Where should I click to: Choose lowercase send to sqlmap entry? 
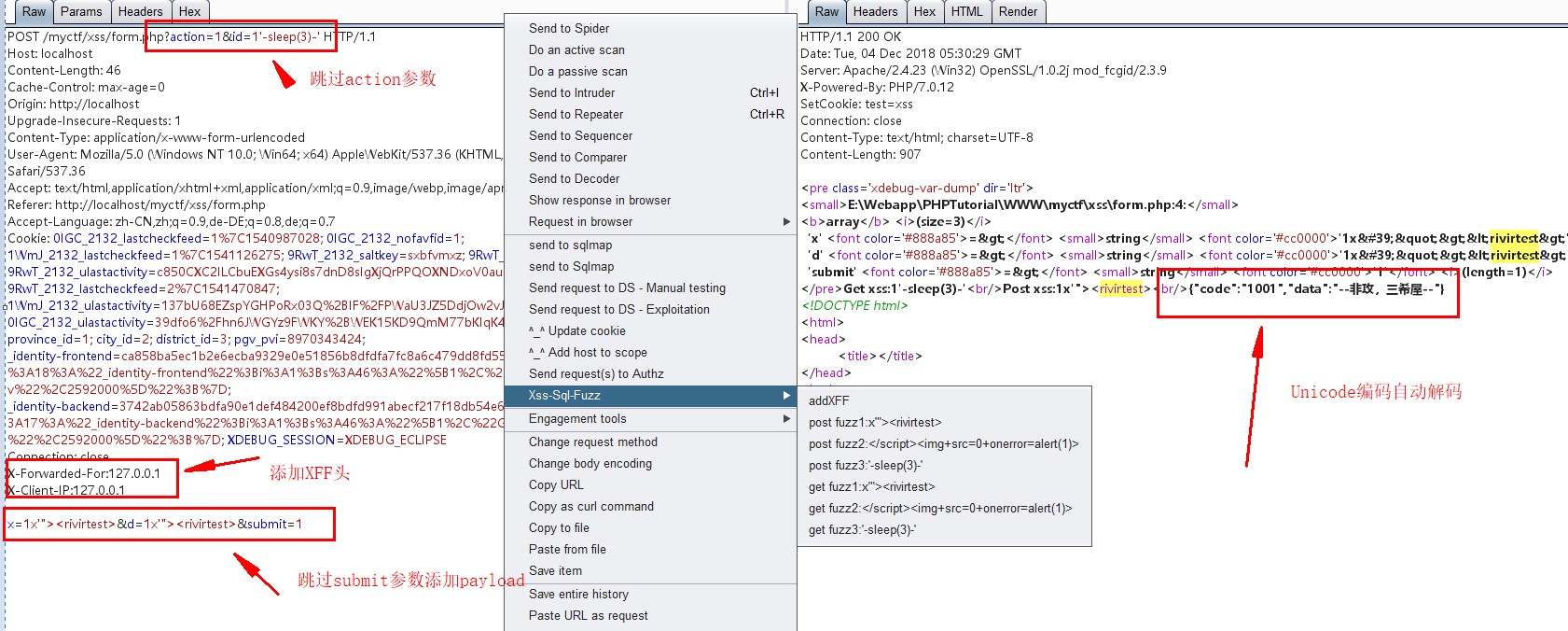pyautogui.click(x=650, y=245)
